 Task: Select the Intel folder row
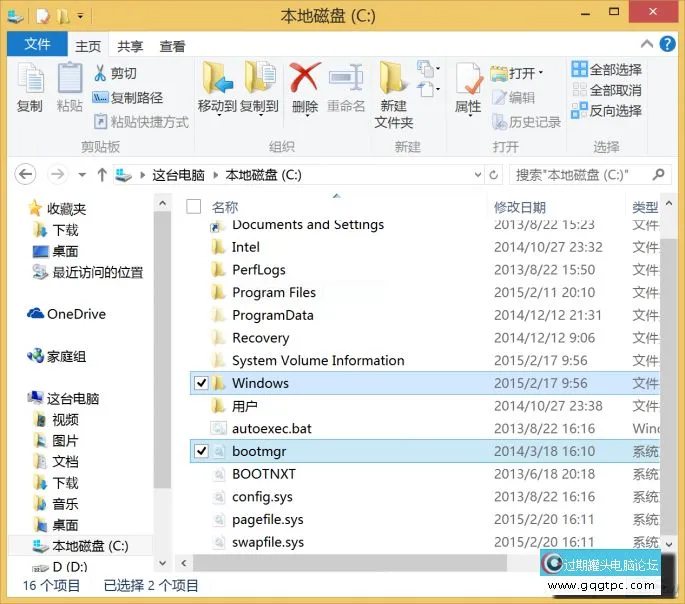pyautogui.click(x=424, y=247)
